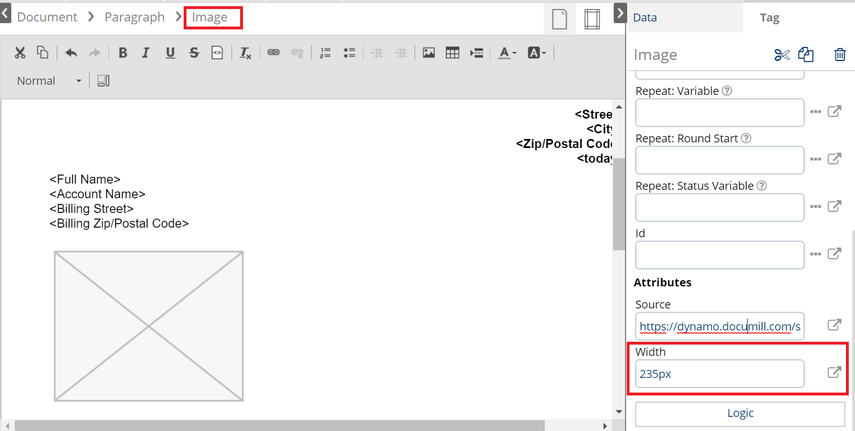Open the text color dropdown

pyautogui.click(x=507, y=53)
